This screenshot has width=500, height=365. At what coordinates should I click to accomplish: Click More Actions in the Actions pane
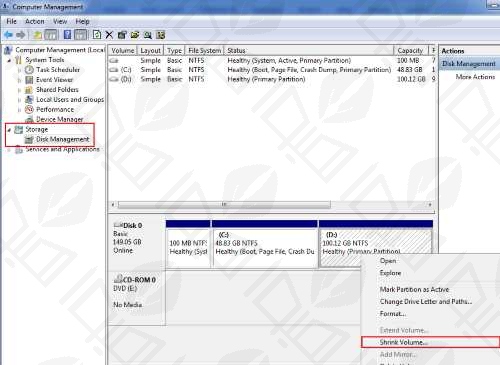point(475,77)
